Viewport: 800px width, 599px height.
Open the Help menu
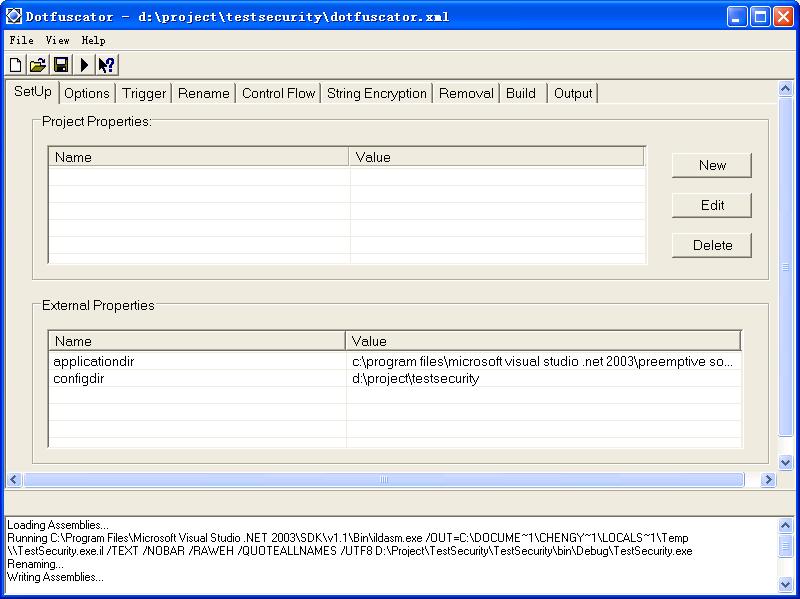coord(94,40)
